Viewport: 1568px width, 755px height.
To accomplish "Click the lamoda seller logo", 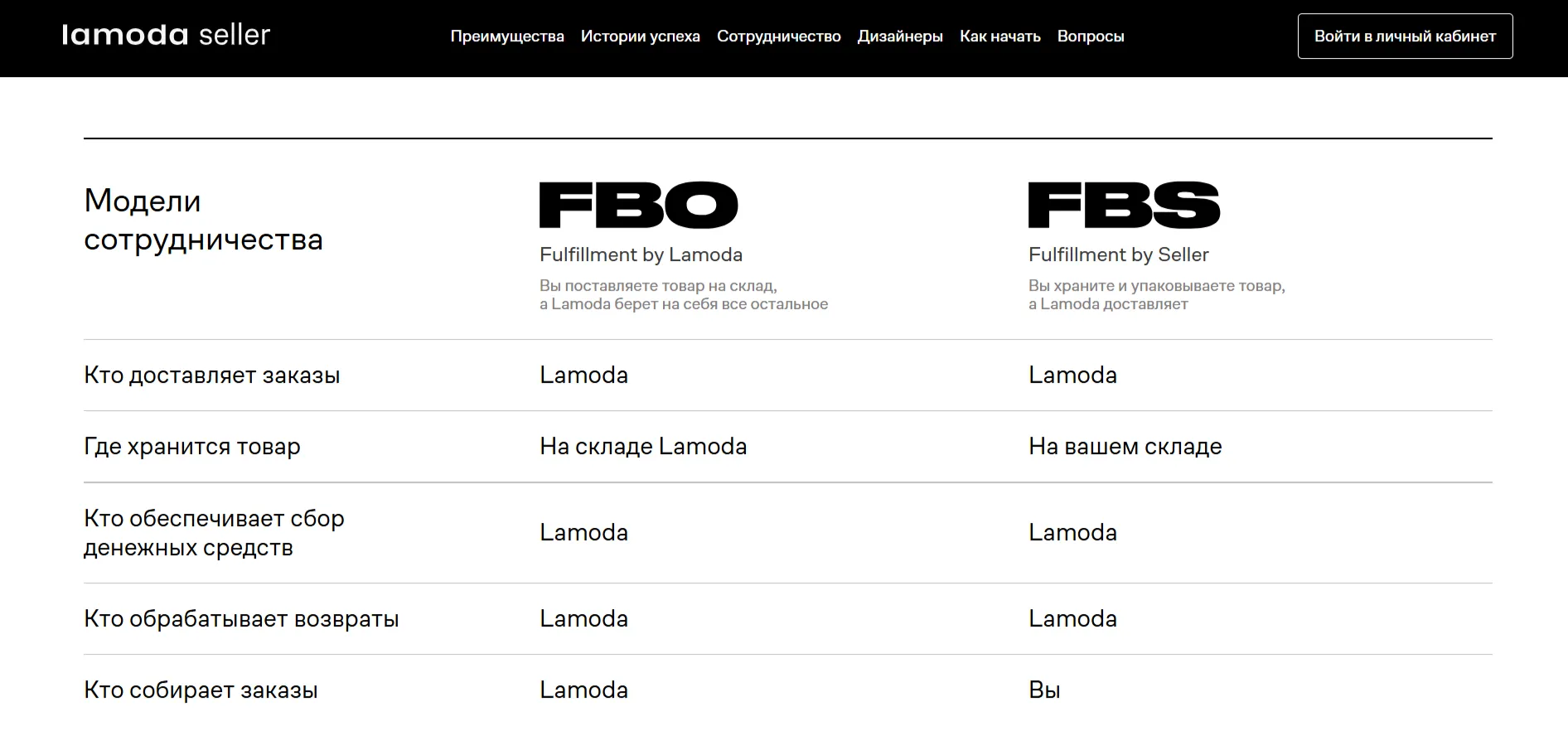I will coord(166,35).
